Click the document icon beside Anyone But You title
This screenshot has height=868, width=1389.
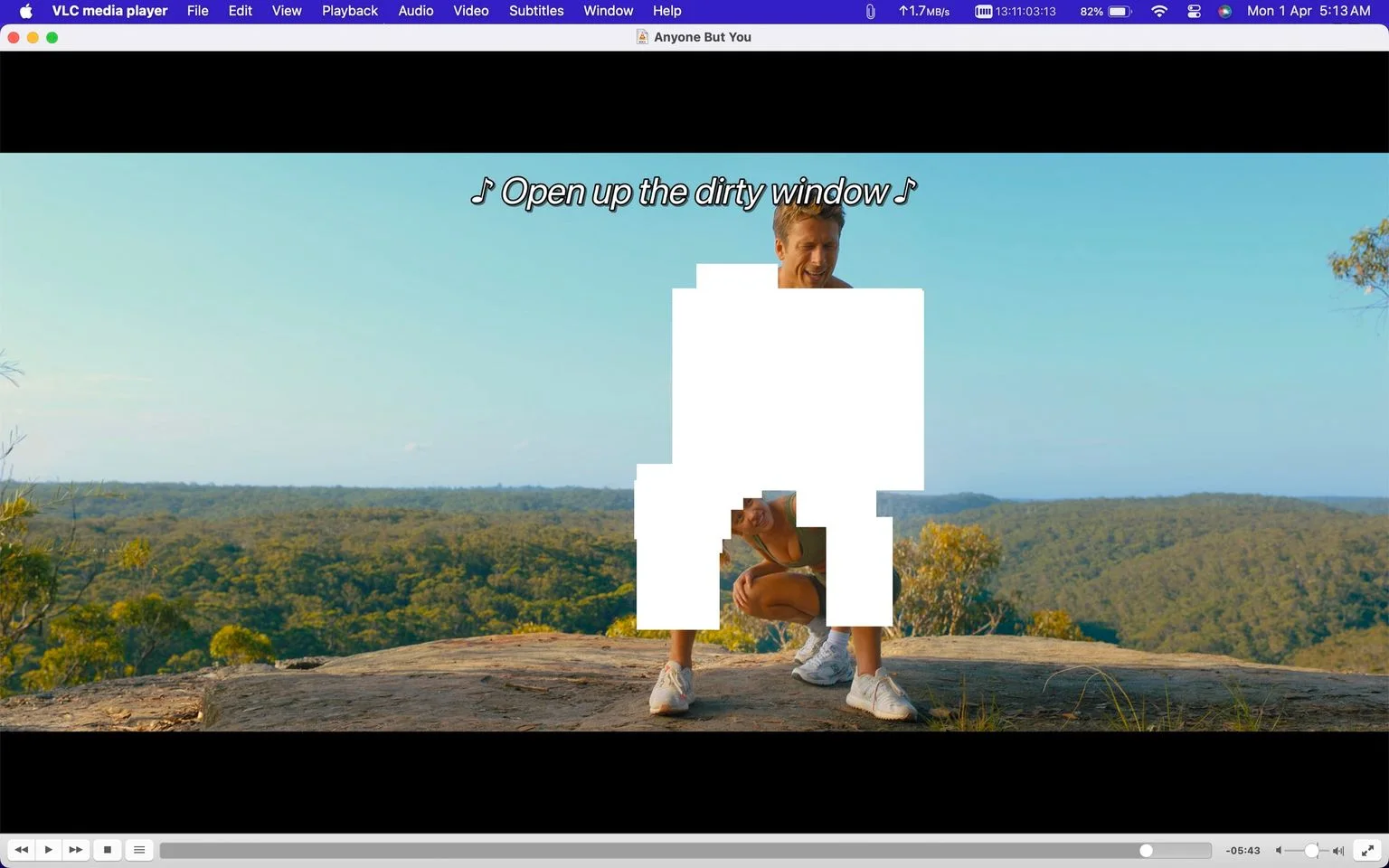[642, 37]
